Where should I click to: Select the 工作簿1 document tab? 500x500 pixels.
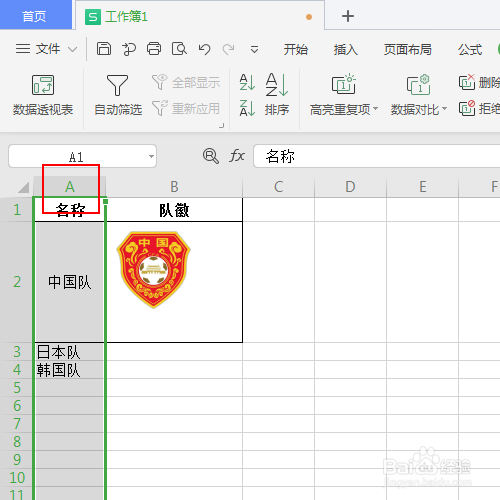200,16
